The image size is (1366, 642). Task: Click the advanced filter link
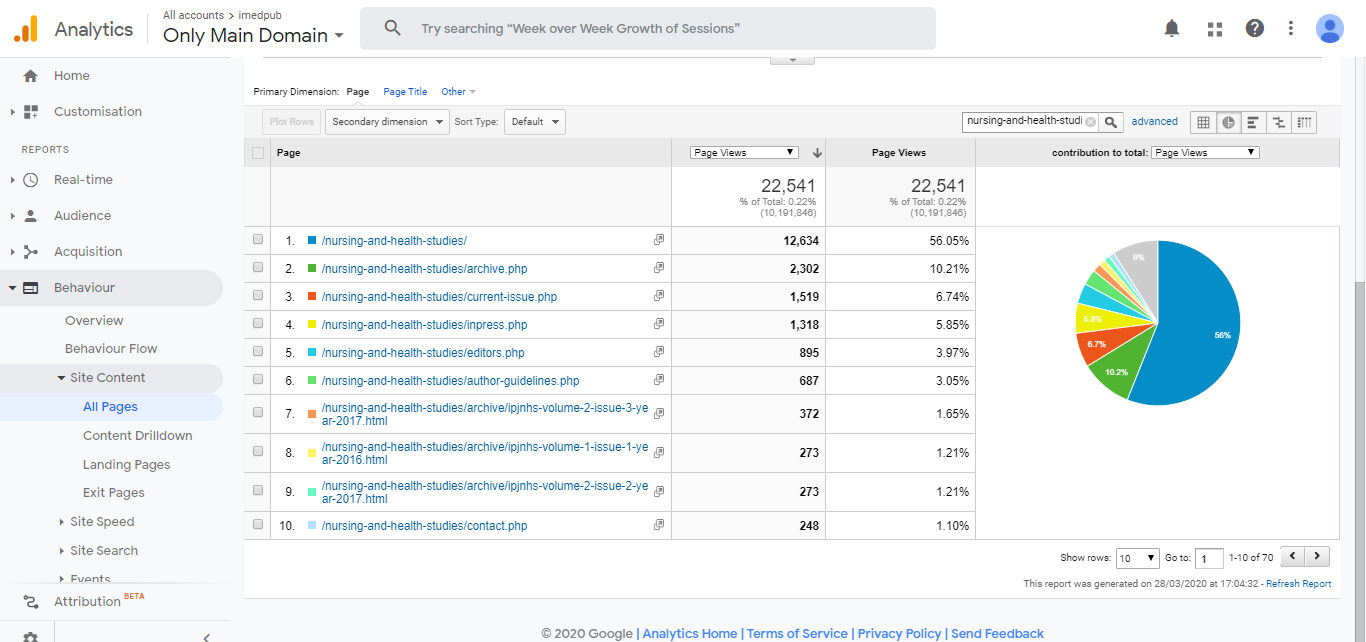coord(1154,122)
